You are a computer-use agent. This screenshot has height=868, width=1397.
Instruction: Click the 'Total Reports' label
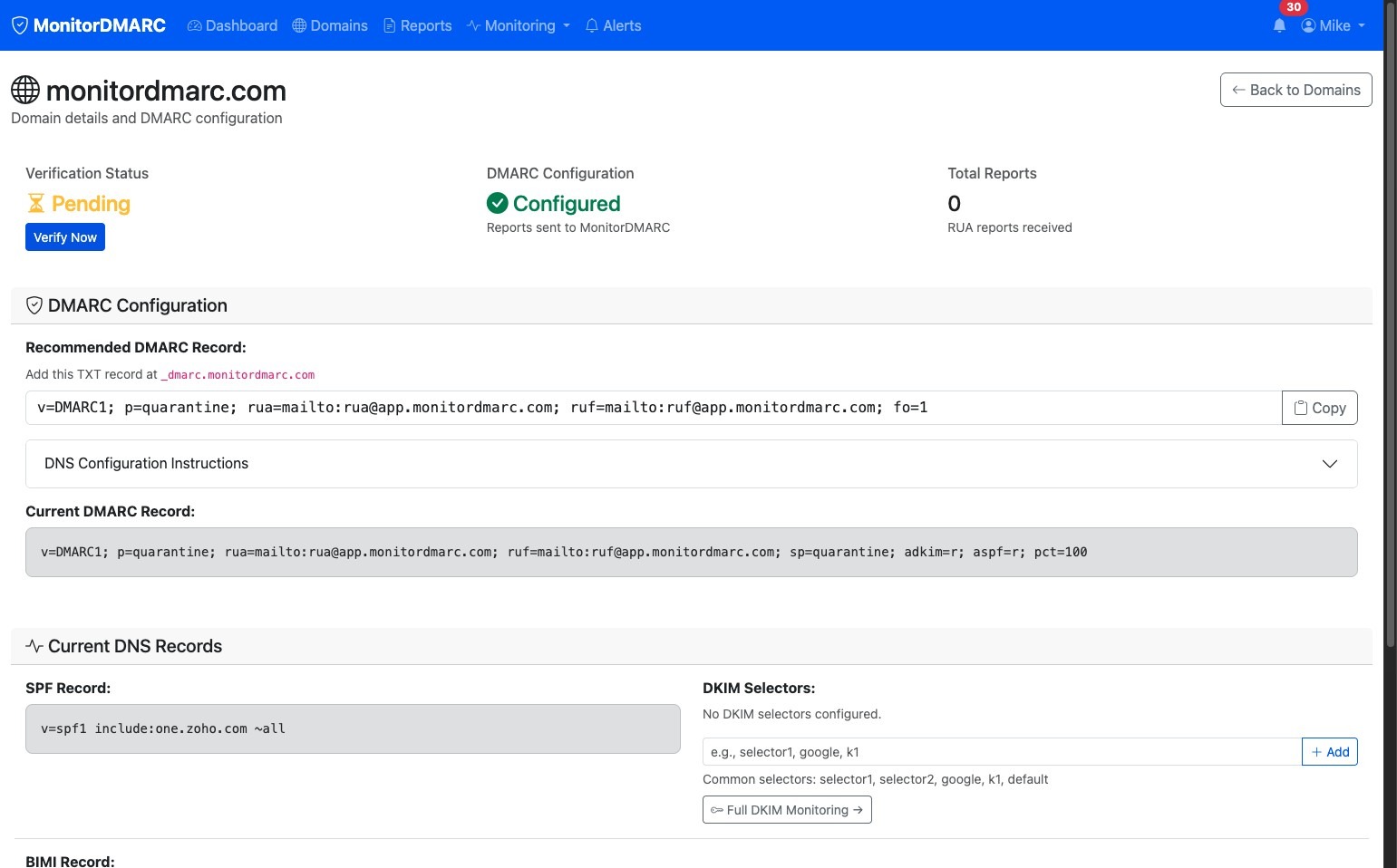992,173
